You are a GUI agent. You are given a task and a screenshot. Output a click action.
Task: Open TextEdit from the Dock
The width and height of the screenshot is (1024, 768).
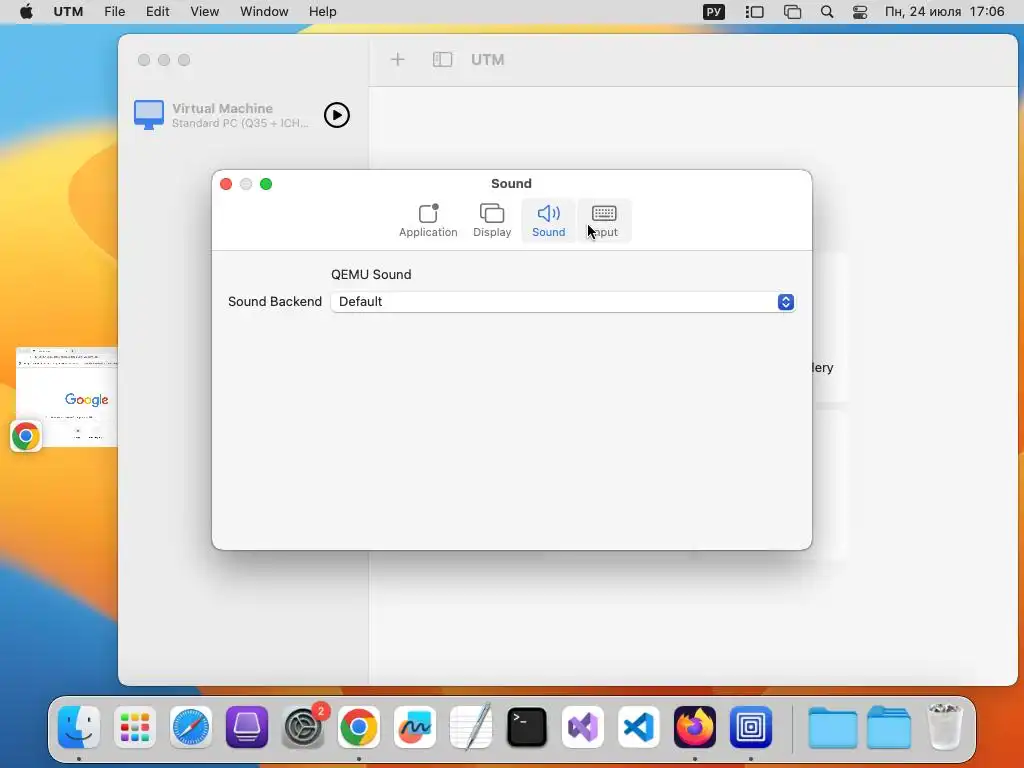click(471, 727)
